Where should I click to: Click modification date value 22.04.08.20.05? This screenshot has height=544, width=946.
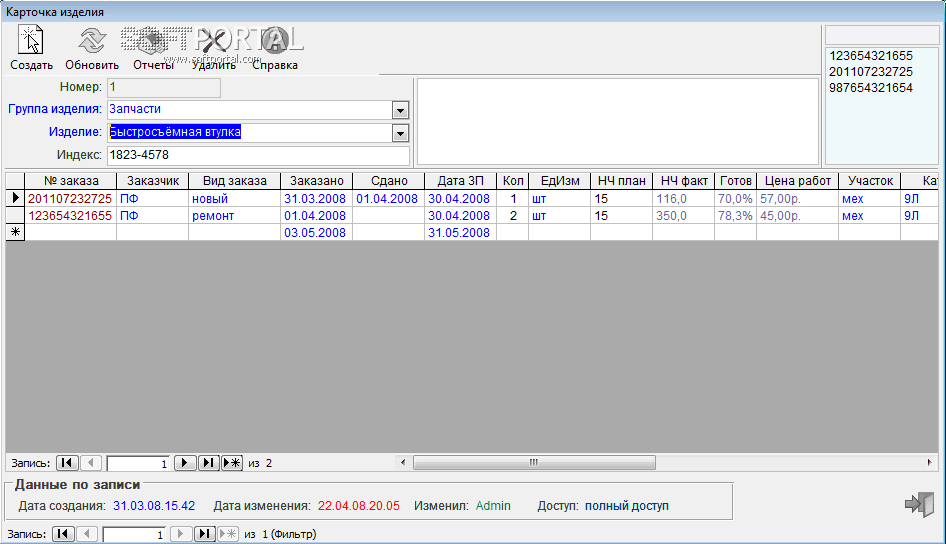(358, 506)
